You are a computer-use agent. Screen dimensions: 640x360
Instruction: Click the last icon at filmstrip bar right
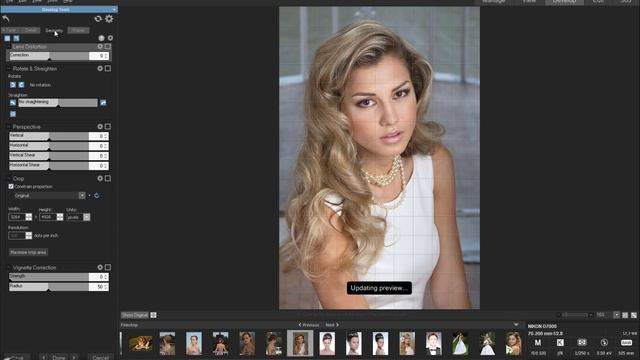(x=634, y=315)
